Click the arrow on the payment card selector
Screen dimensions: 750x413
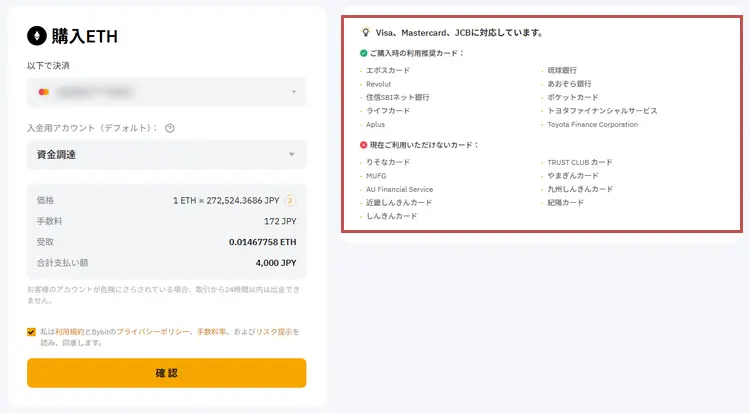pyautogui.click(x=294, y=92)
